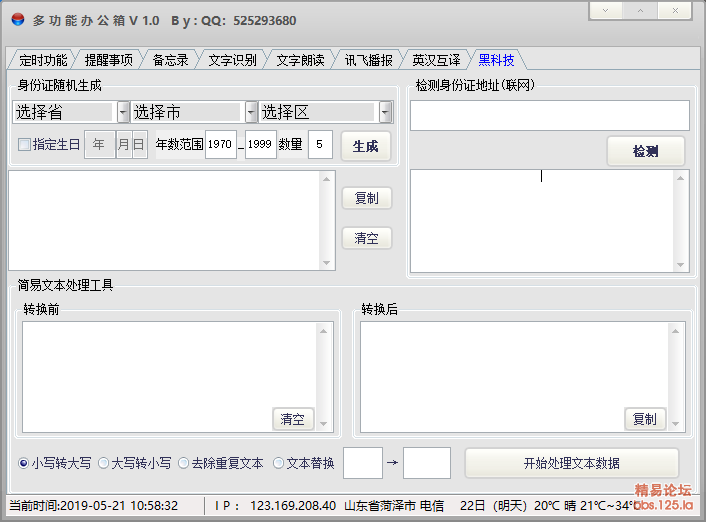Expand the 选择市 city dropdown
The width and height of the screenshot is (706, 522).
[251, 112]
